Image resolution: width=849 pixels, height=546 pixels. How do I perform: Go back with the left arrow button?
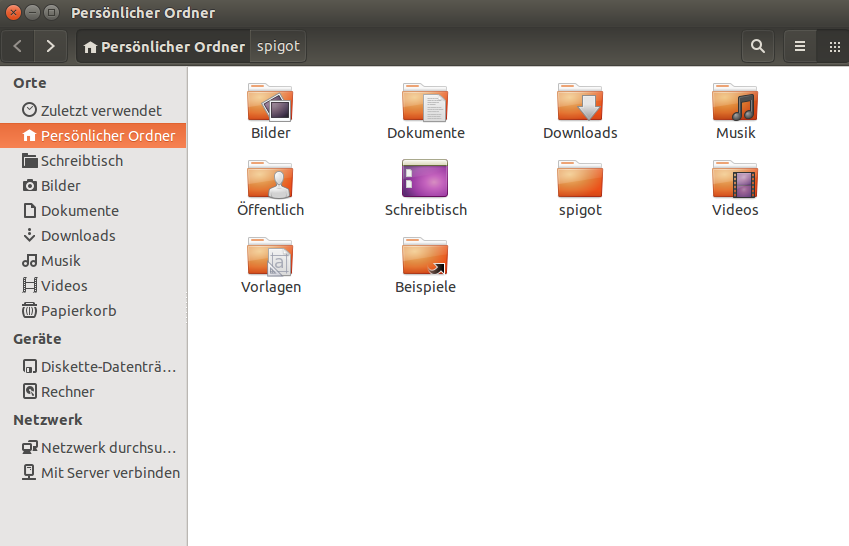pos(18,47)
